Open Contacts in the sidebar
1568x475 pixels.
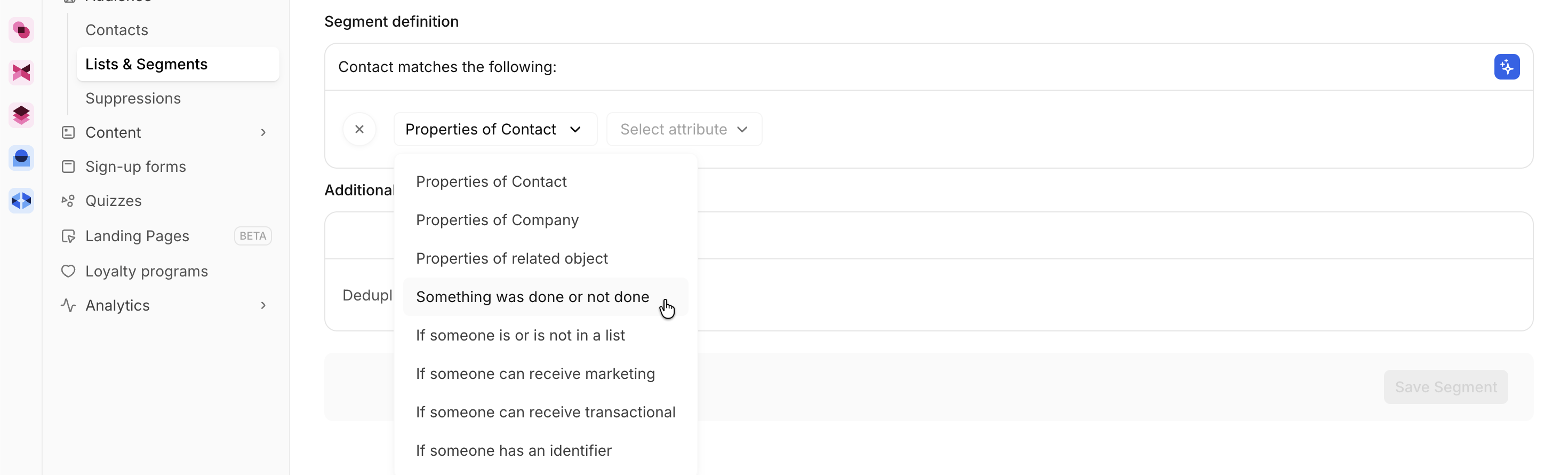[x=116, y=30]
